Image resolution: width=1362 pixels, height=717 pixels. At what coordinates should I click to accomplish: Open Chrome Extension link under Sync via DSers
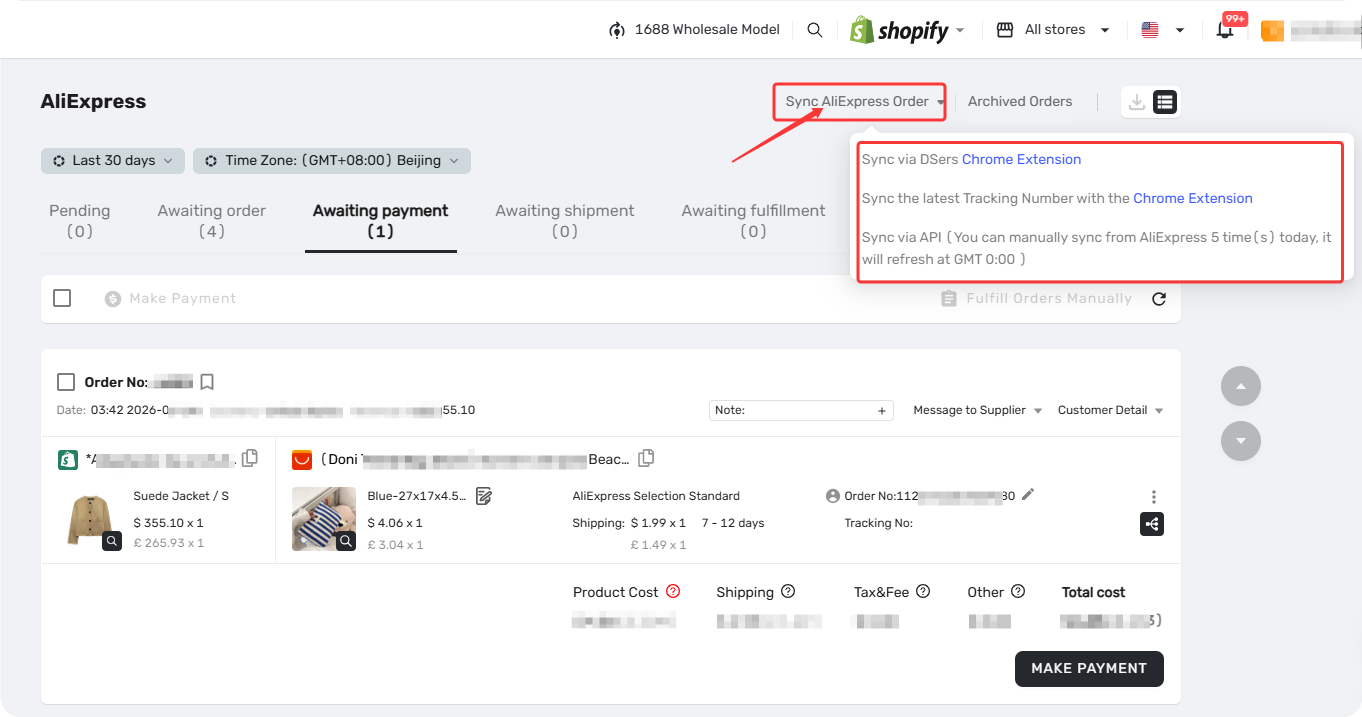(x=1021, y=159)
